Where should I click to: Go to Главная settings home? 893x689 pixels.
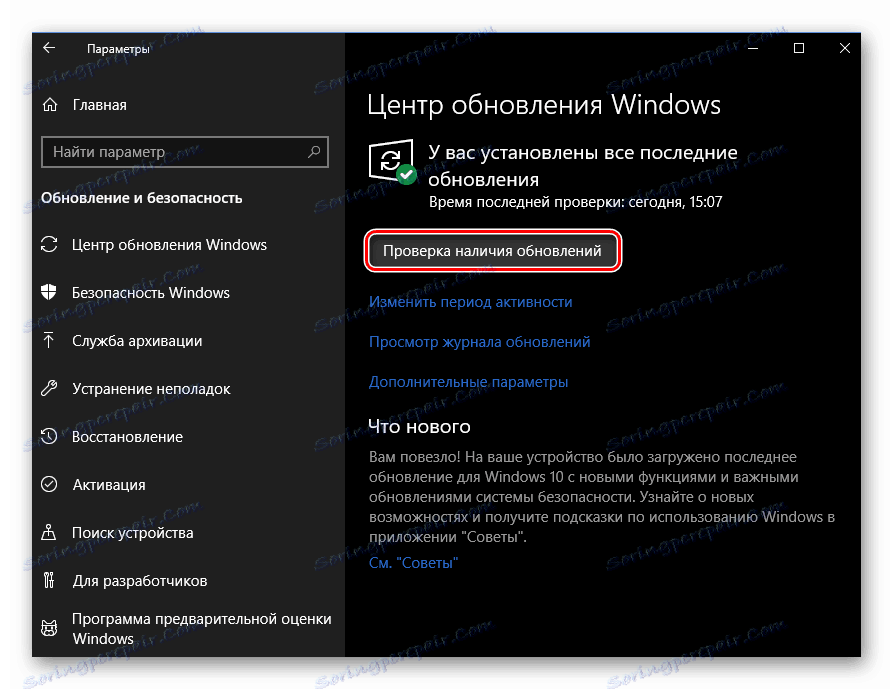click(100, 105)
